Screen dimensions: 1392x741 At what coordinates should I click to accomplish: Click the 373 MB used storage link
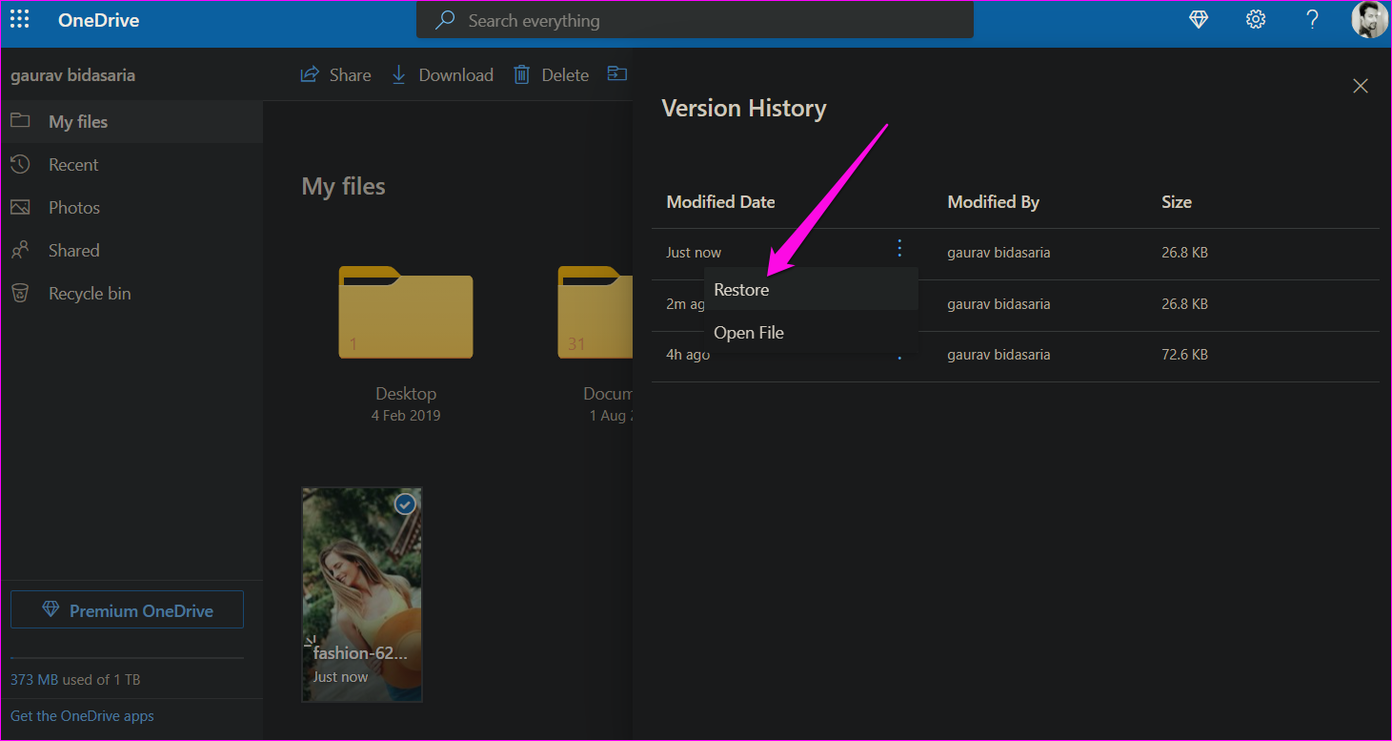click(75, 680)
